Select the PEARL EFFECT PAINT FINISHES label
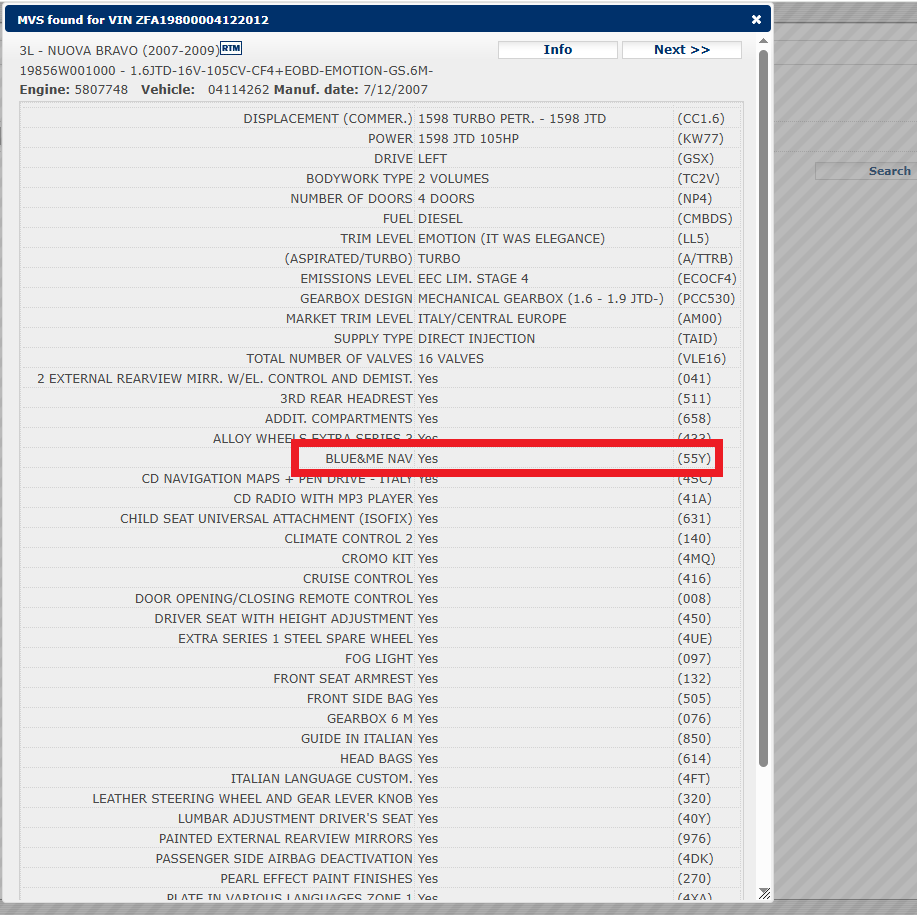This screenshot has width=917, height=915. 317,879
